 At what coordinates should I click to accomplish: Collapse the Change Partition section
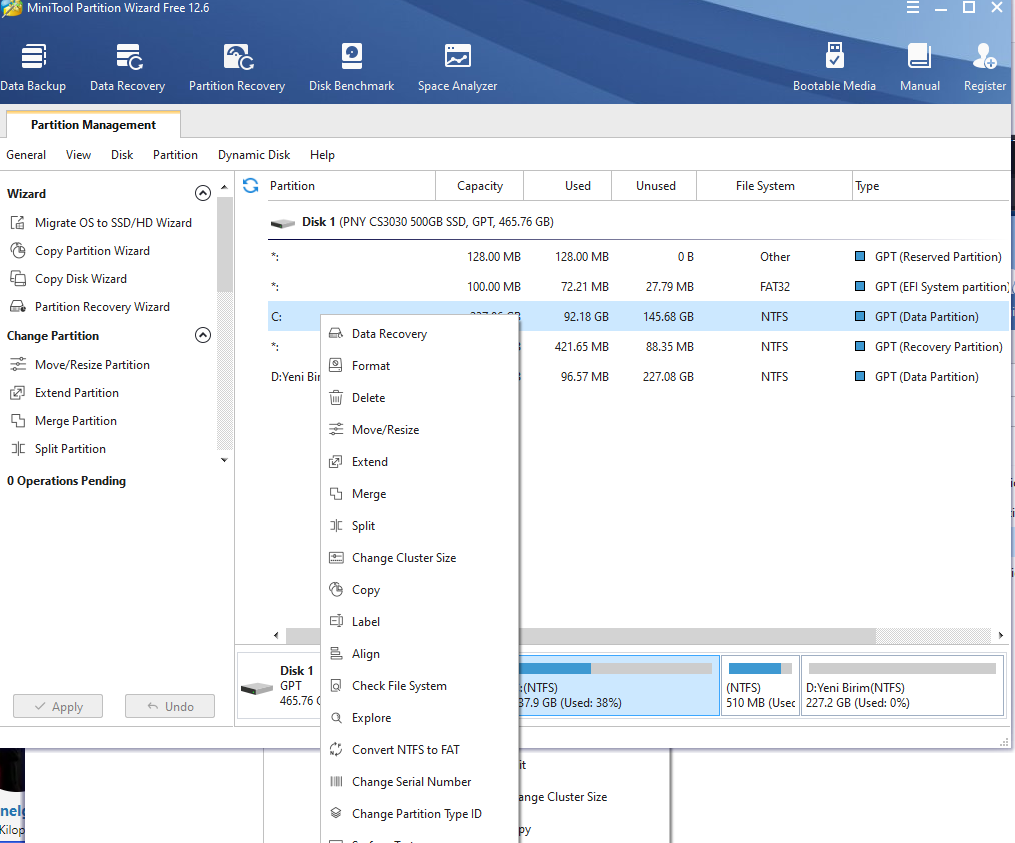tap(203, 336)
